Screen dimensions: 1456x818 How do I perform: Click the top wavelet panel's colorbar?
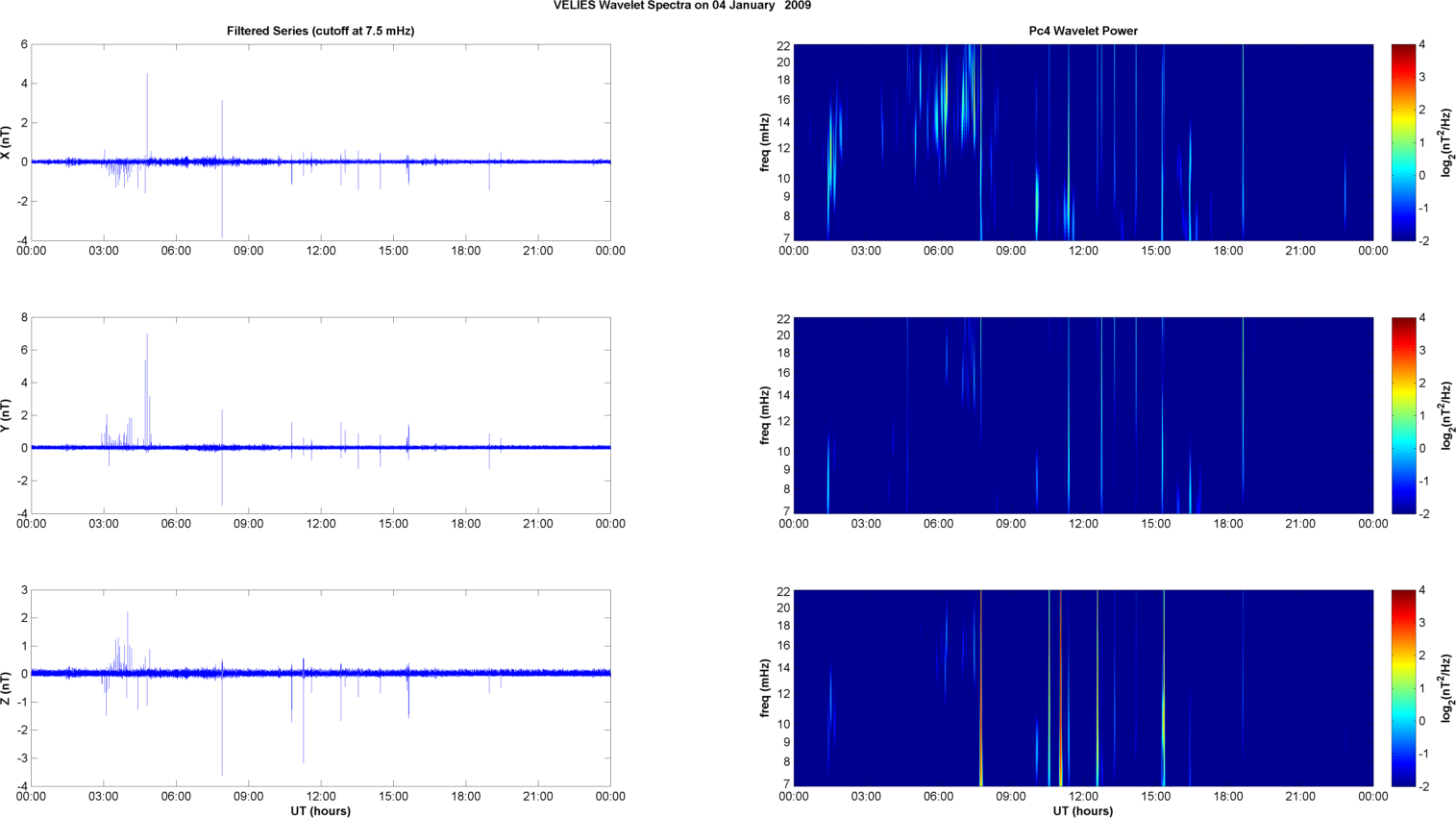click(x=1403, y=142)
